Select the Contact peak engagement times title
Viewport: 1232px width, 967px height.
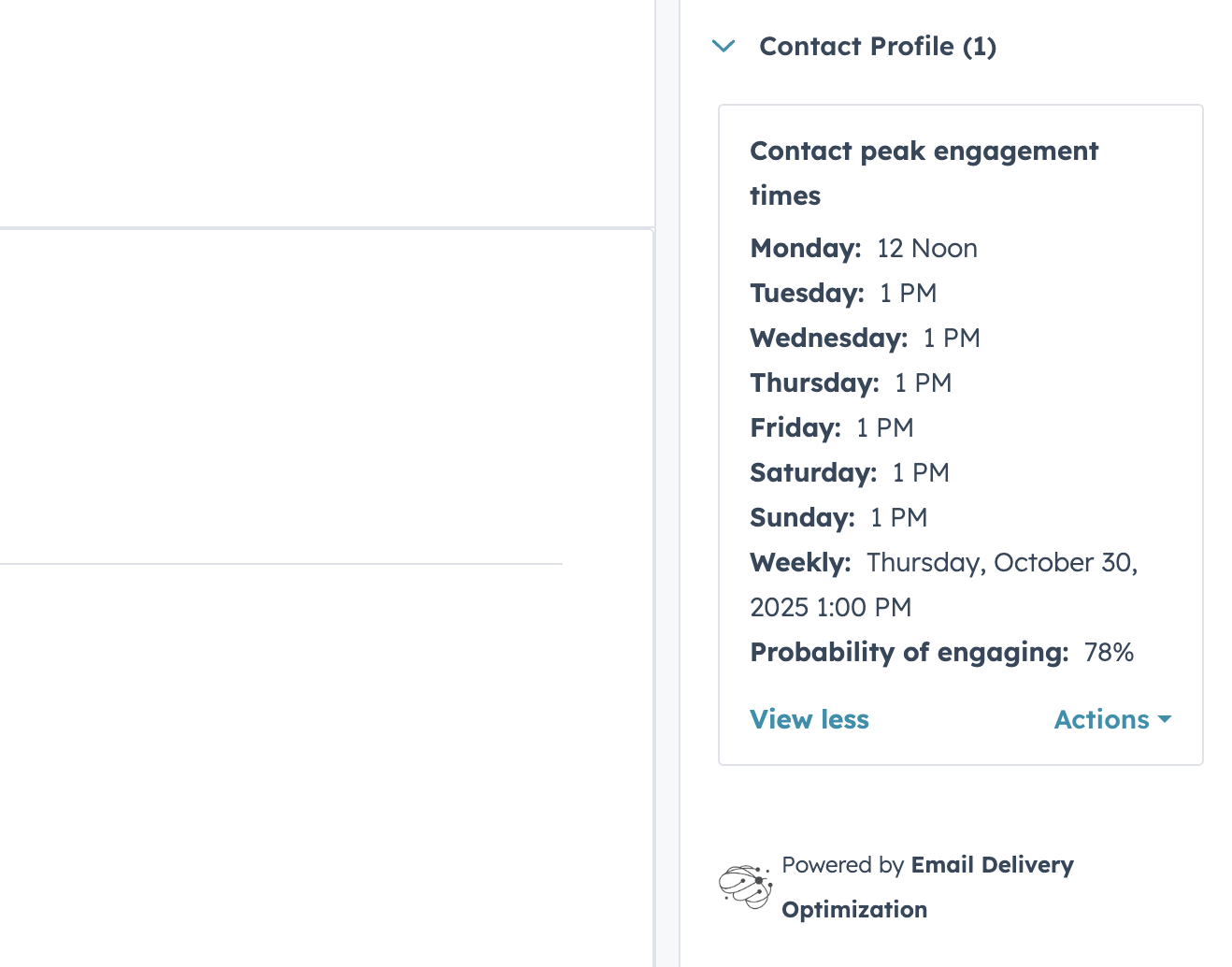coord(924,173)
